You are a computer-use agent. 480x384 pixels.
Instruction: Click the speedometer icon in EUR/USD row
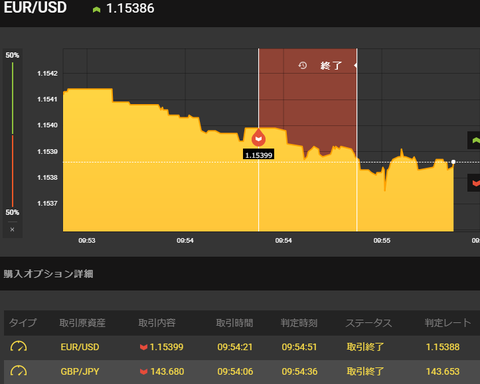click(x=19, y=347)
